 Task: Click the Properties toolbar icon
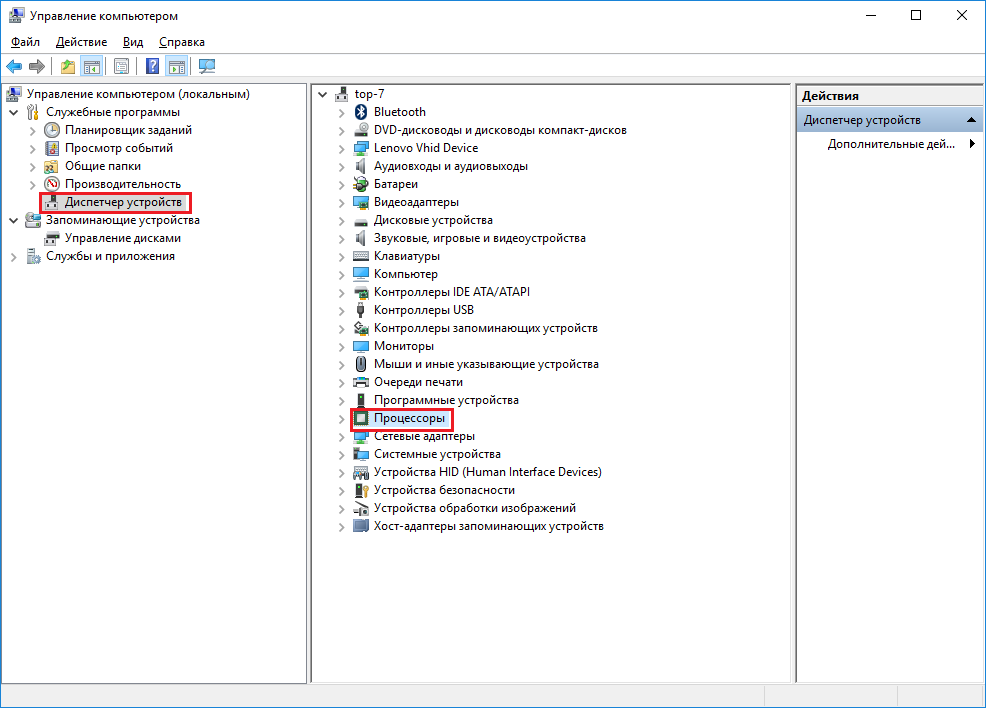coord(121,67)
